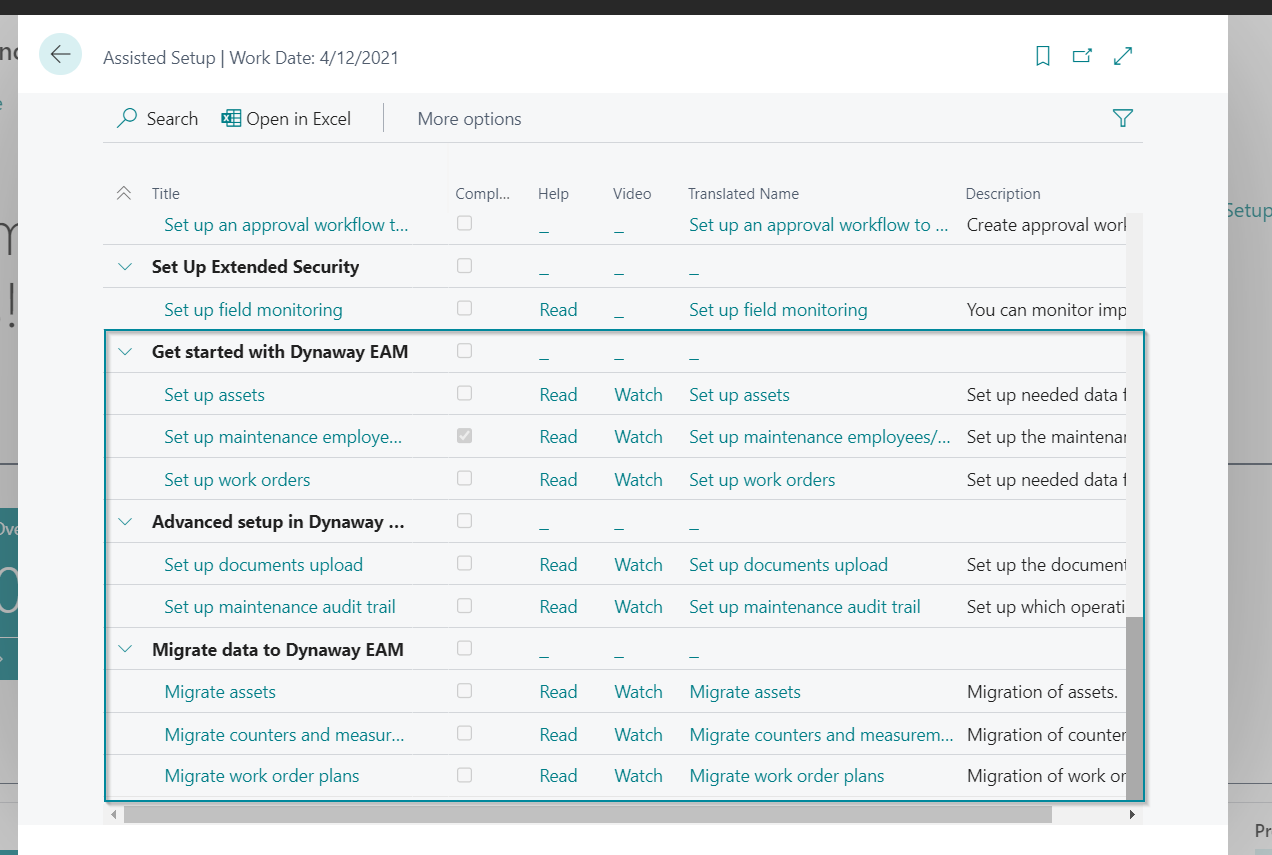This screenshot has height=855, width=1272.
Task: Toggle Completed checkbox for Migrate assets
Action: 465,690
